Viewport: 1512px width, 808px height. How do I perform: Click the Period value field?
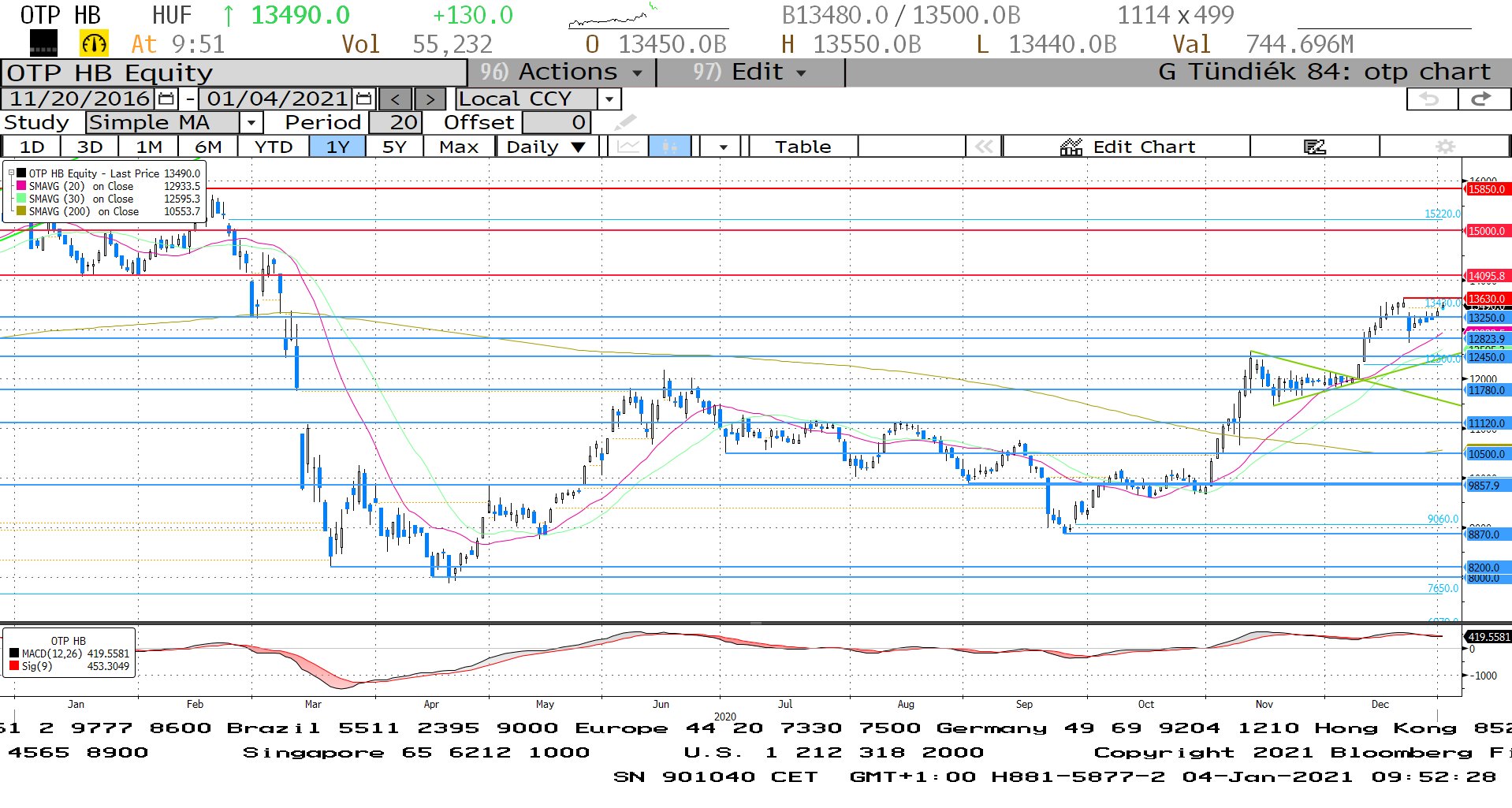click(x=396, y=123)
